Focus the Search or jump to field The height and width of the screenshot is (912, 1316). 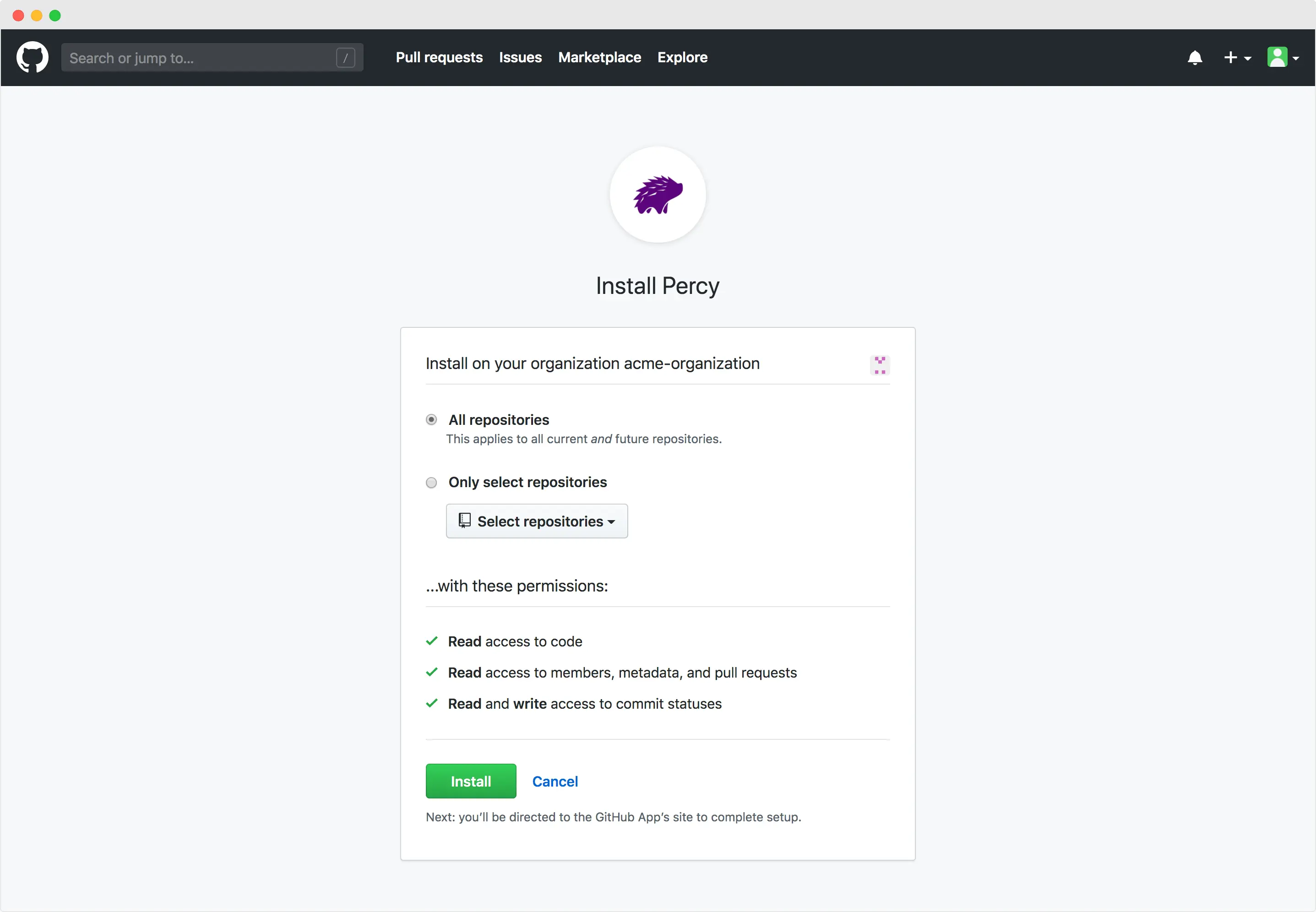[x=200, y=58]
